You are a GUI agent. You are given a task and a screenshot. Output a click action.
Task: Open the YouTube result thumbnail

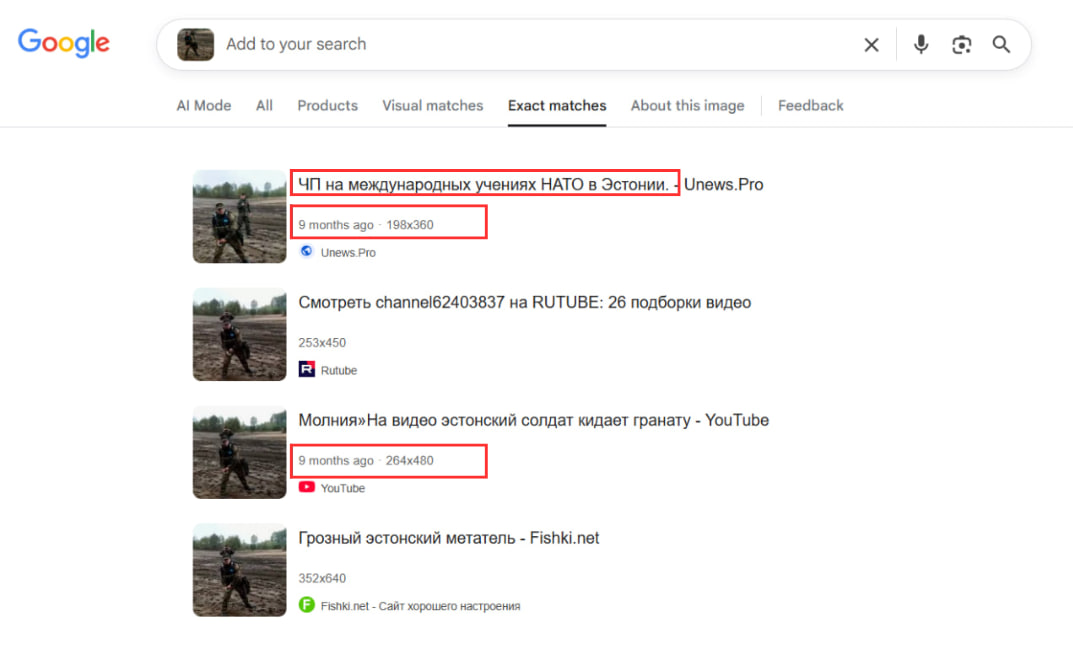240,452
